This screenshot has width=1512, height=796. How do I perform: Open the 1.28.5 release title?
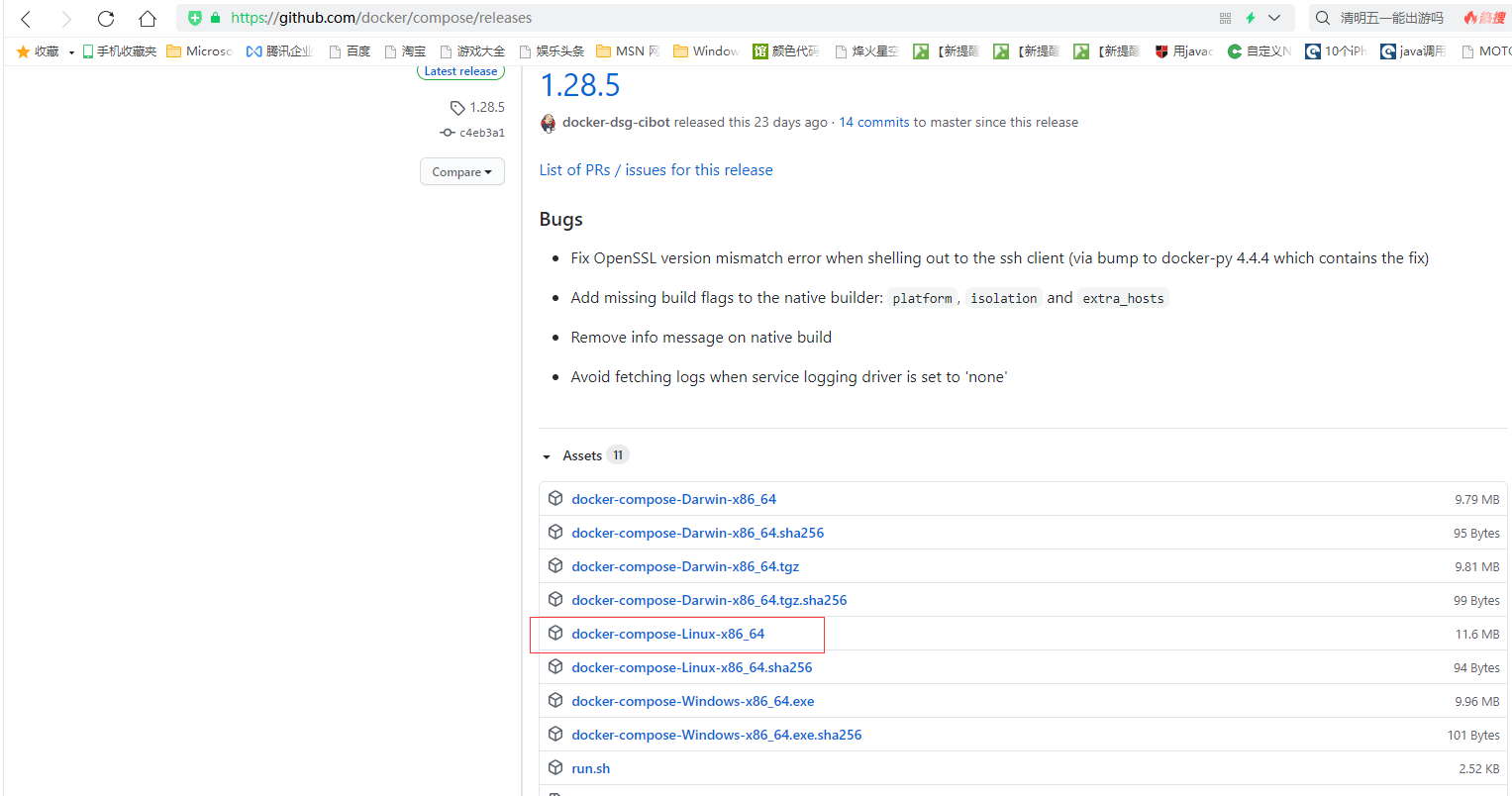tap(579, 85)
